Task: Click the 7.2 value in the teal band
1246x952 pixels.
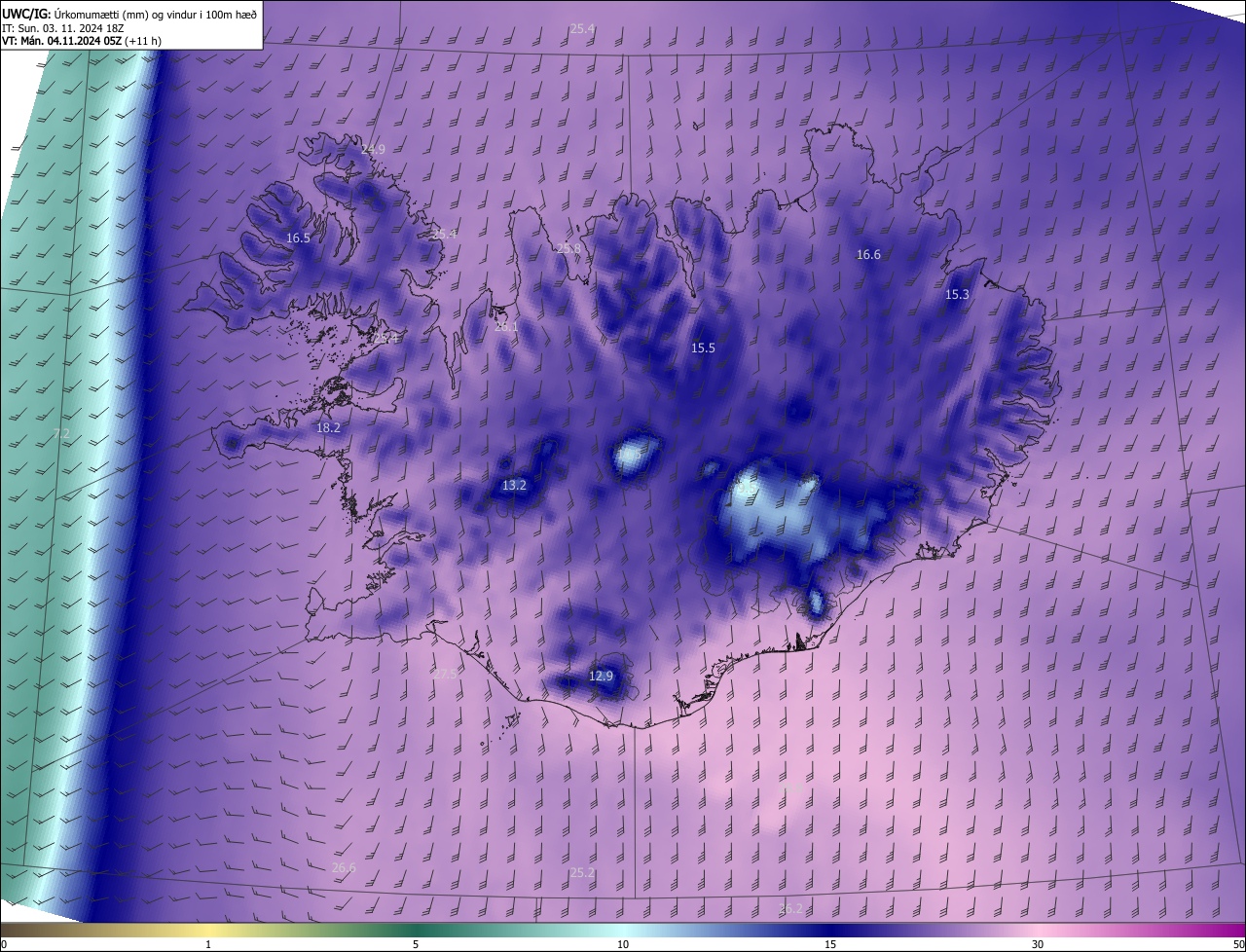Action: coord(61,433)
